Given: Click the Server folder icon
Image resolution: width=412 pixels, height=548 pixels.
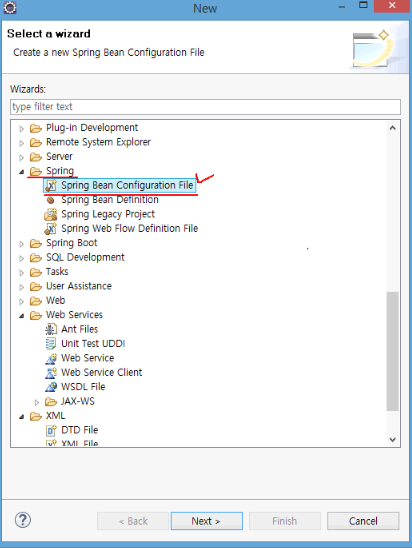Looking at the screenshot, I should click(x=36, y=157).
